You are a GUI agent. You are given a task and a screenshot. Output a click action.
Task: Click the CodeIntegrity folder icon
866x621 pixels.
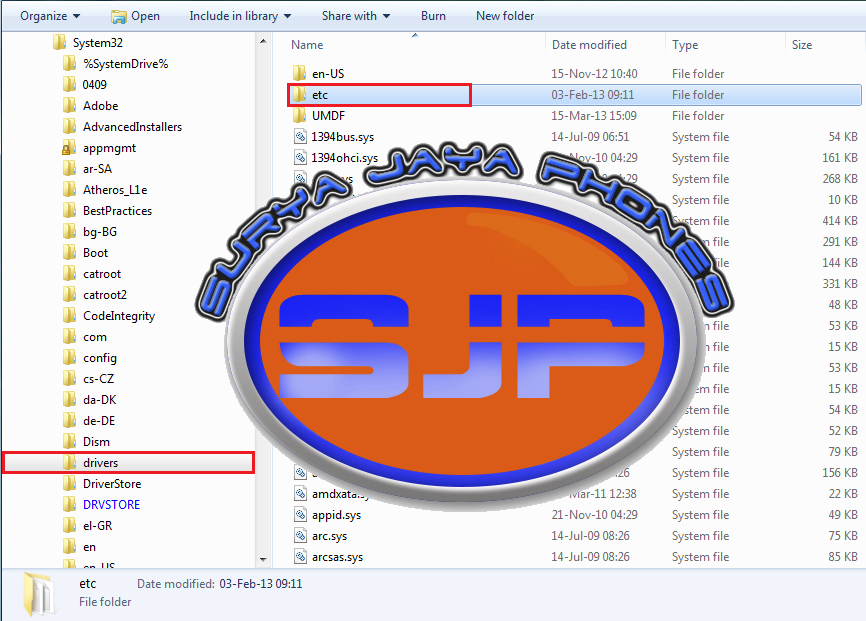click(69, 315)
